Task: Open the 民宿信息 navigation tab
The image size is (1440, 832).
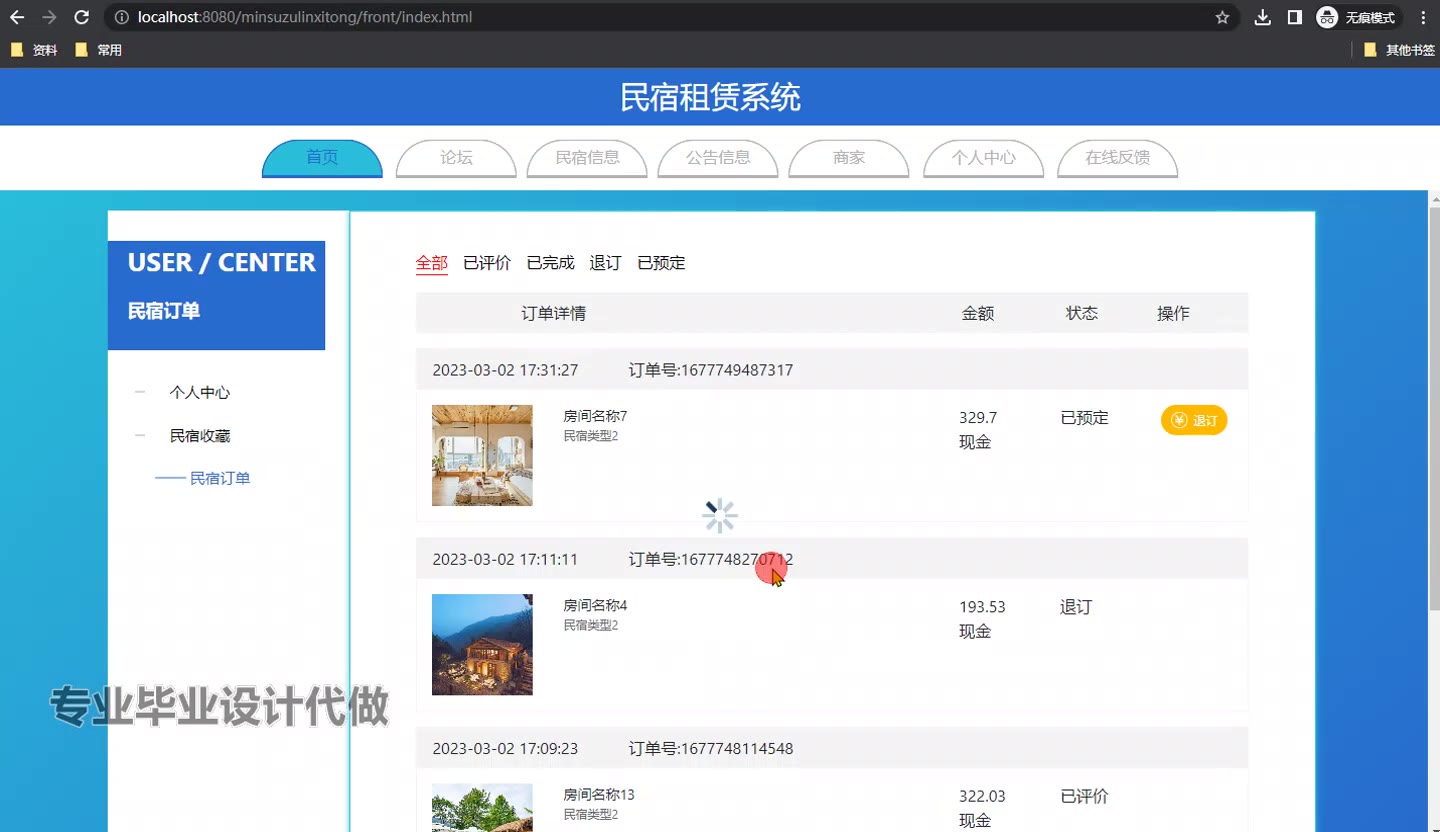Action: point(588,158)
